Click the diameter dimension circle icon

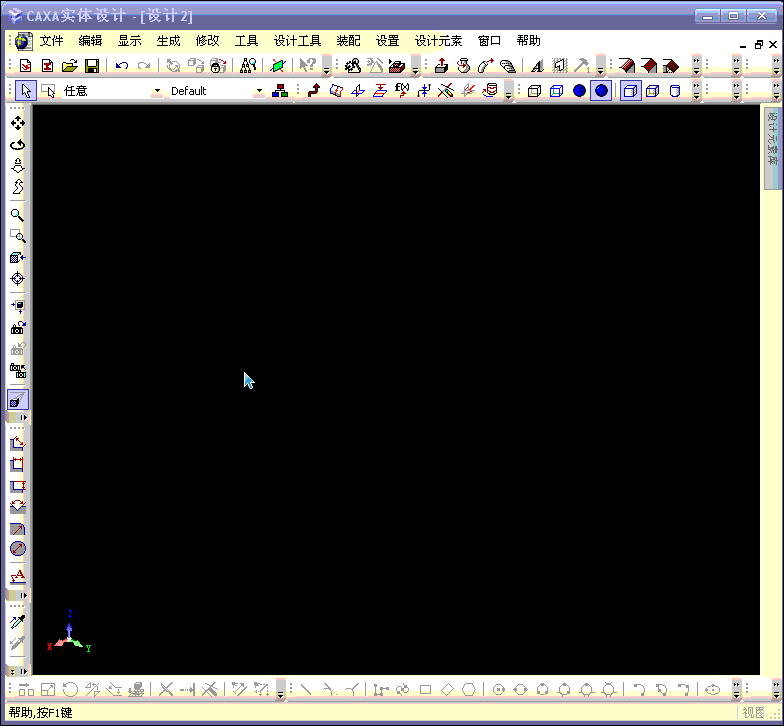pos(18,548)
